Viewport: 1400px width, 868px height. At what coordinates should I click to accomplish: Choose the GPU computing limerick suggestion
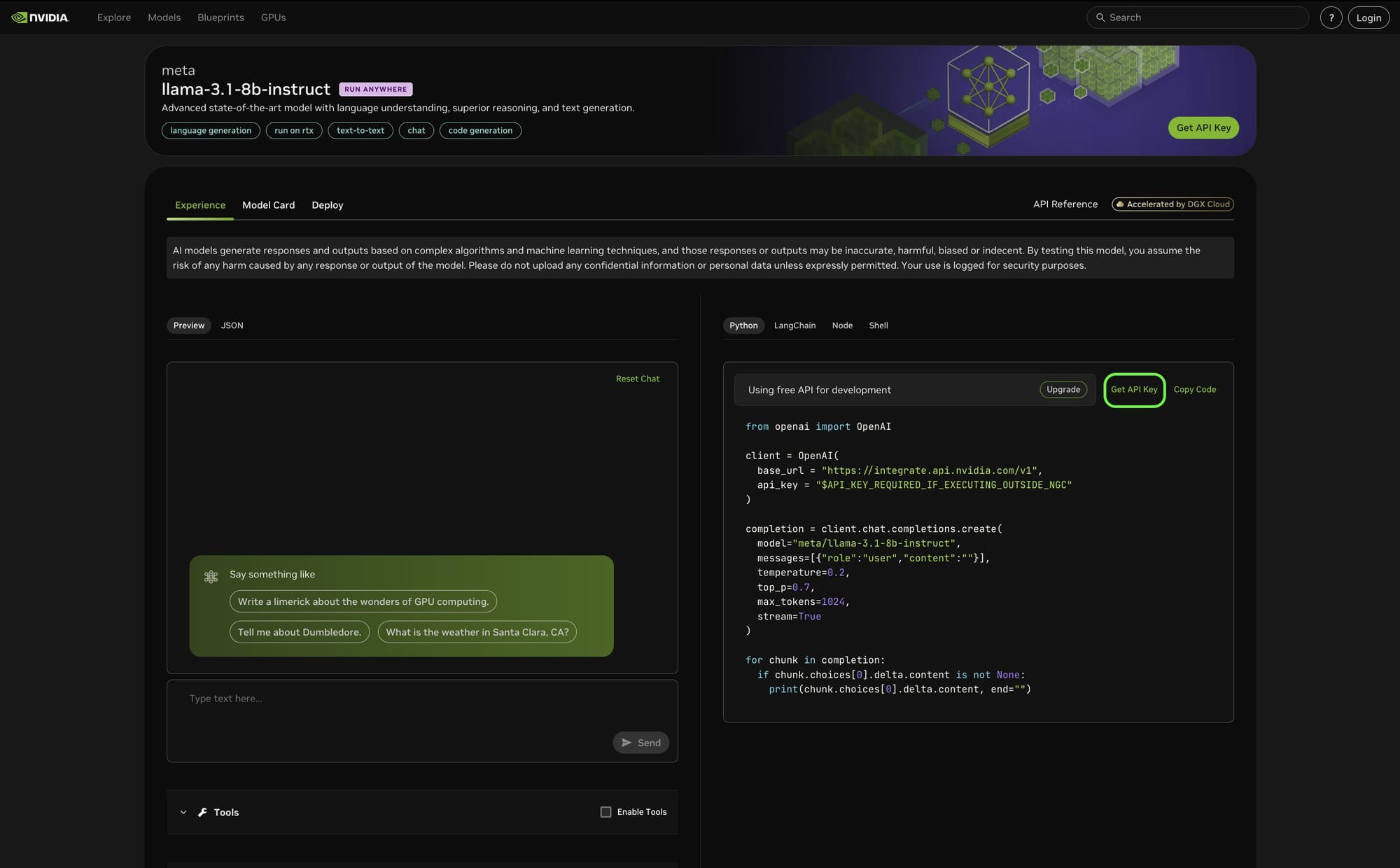(363, 601)
